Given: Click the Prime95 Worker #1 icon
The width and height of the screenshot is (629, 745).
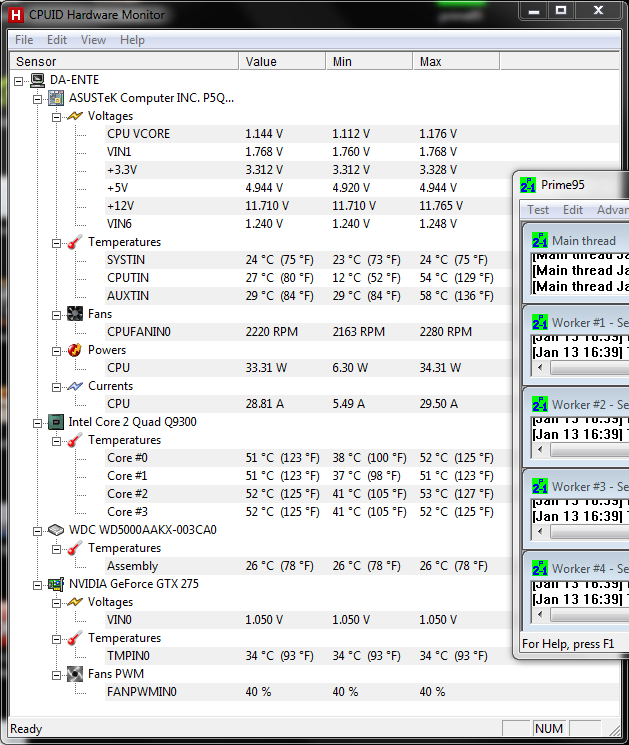Looking at the screenshot, I should pos(540,323).
